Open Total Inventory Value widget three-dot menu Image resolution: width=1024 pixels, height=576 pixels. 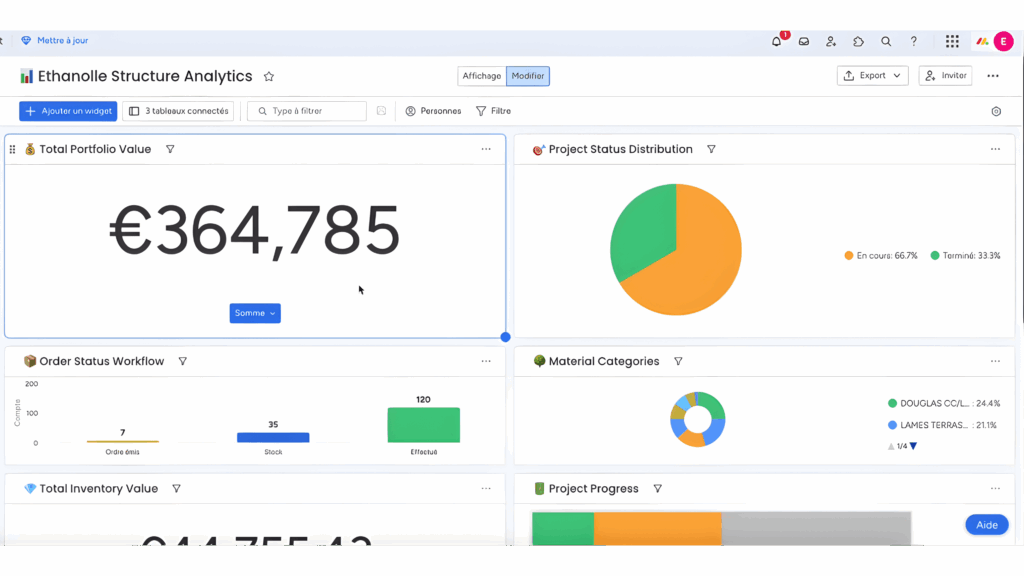[x=486, y=488]
